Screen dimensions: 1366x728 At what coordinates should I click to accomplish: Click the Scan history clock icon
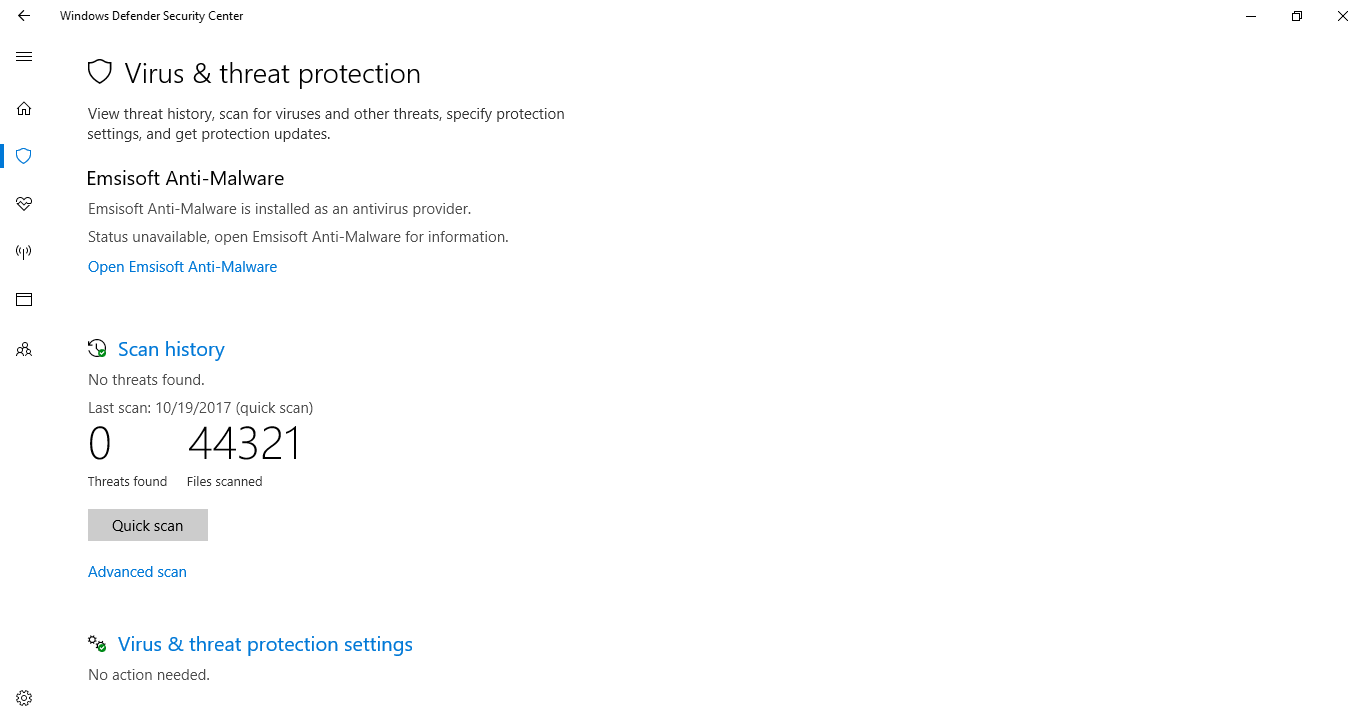click(x=97, y=349)
